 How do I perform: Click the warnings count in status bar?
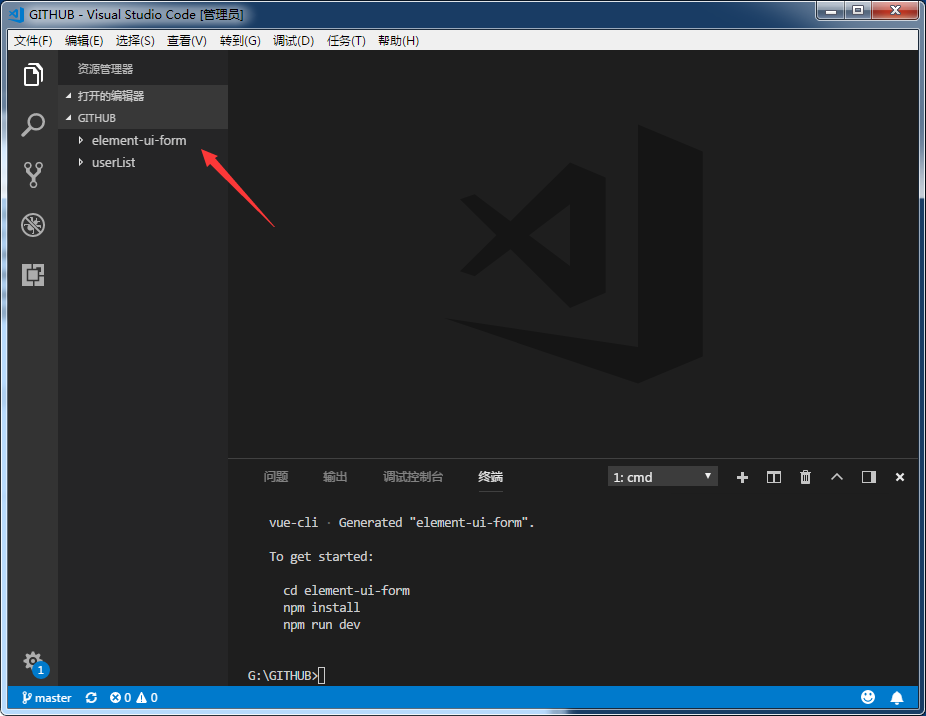[147, 698]
